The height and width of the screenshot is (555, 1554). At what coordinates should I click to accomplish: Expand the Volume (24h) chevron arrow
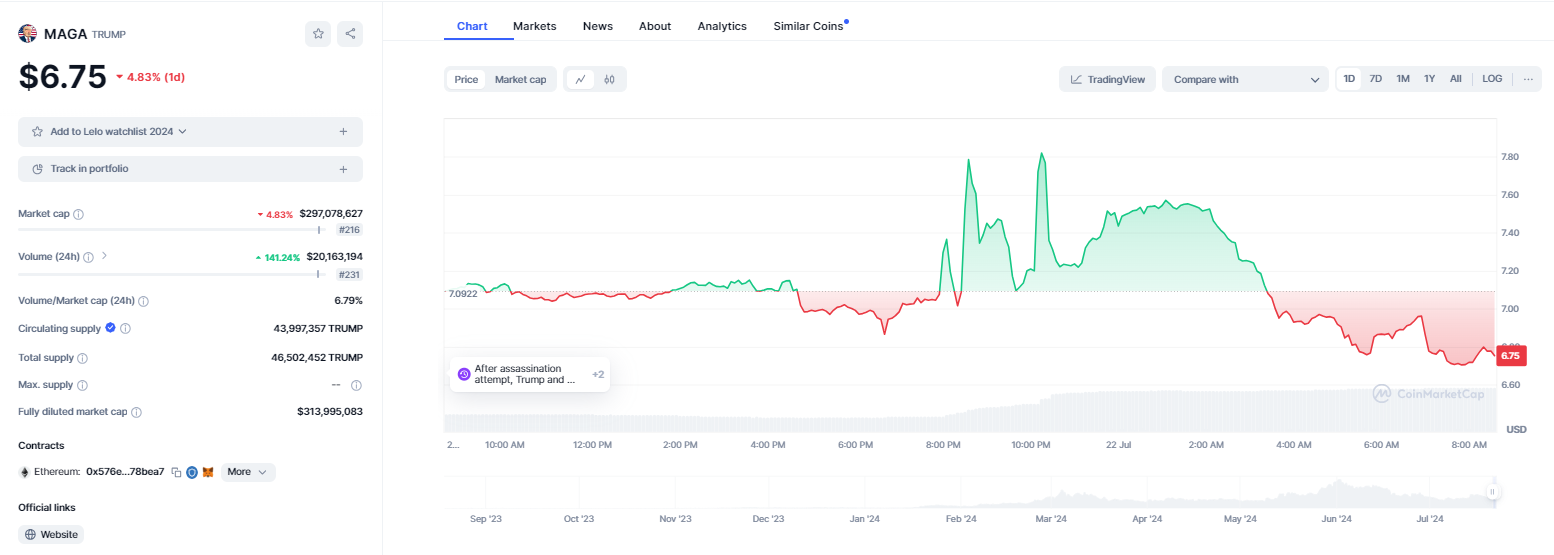(104, 256)
